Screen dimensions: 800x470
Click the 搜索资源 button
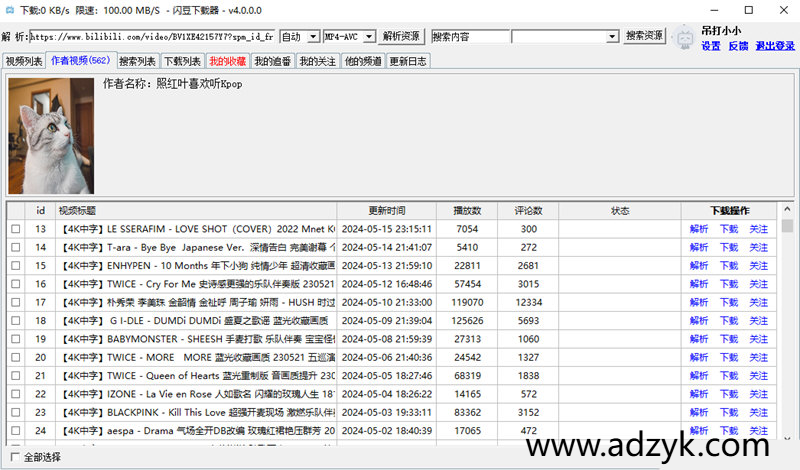pyautogui.click(x=645, y=36)
